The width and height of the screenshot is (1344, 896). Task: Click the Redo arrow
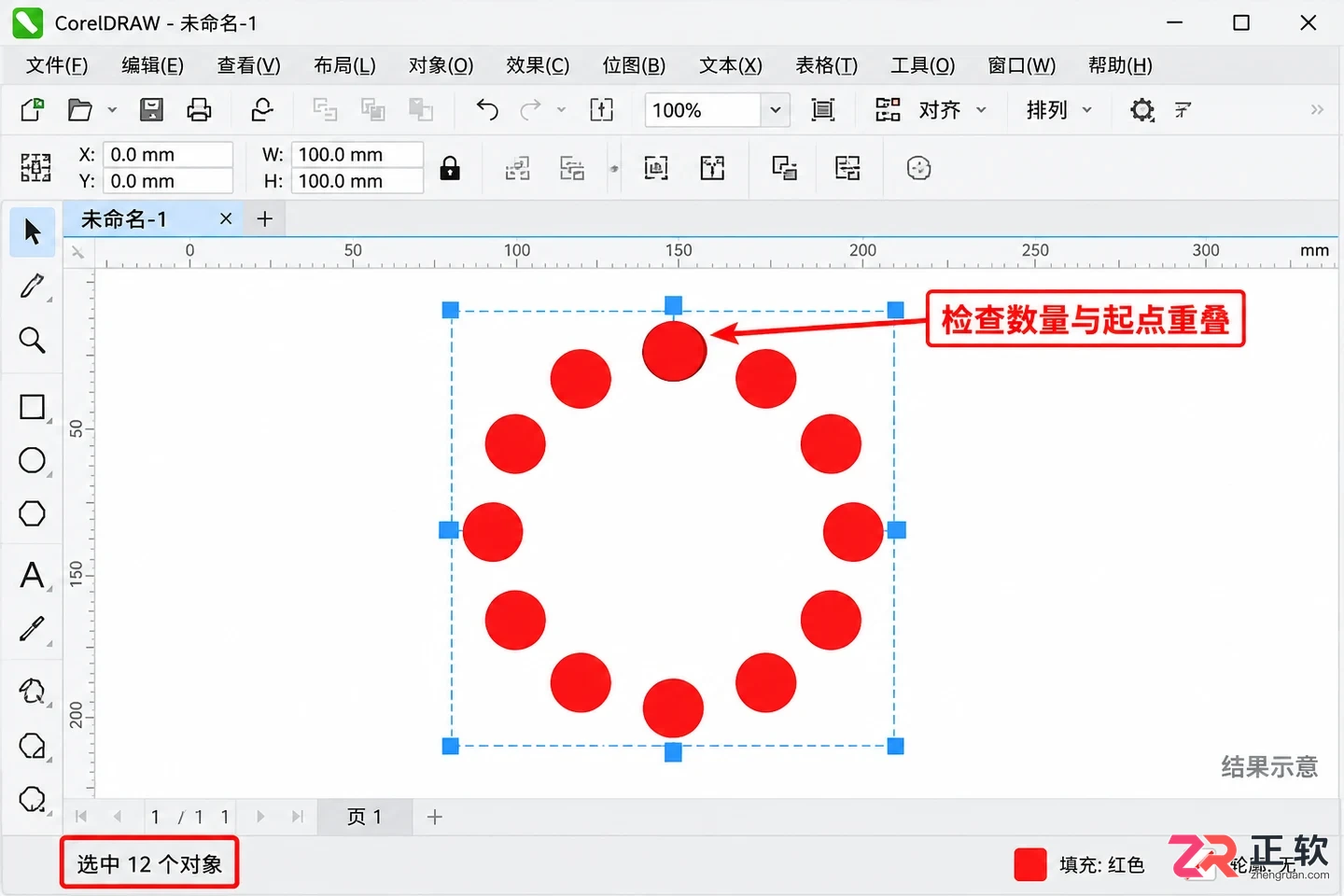(x=530, y=110)
